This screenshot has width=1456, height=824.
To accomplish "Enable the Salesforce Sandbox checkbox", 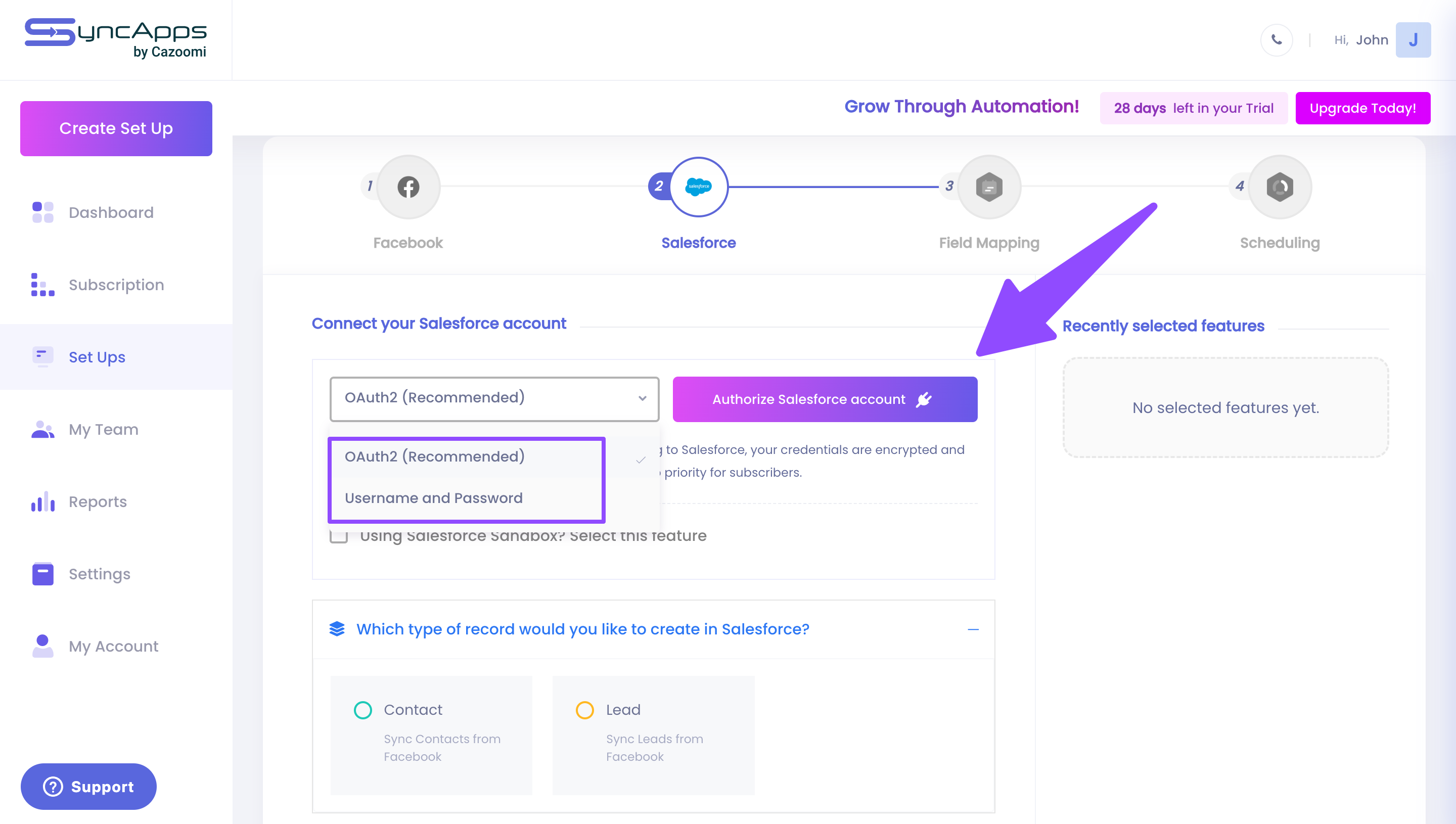I will 338,535.
